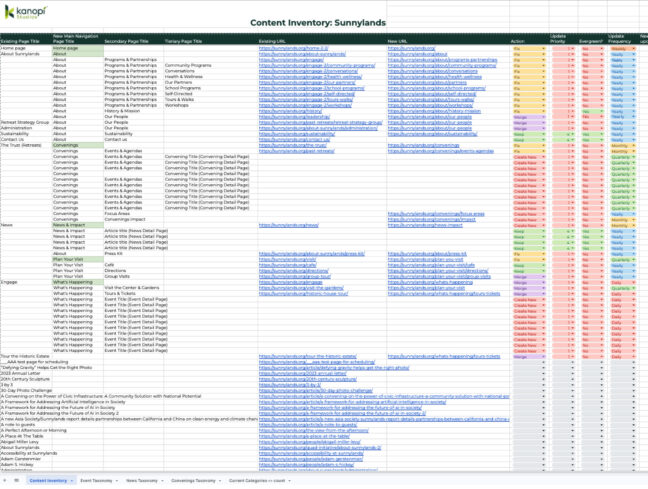The image size is (648, 489).
Task: Open Event Taxonomy tab's dropdown arrow
Action: [117, 481]
